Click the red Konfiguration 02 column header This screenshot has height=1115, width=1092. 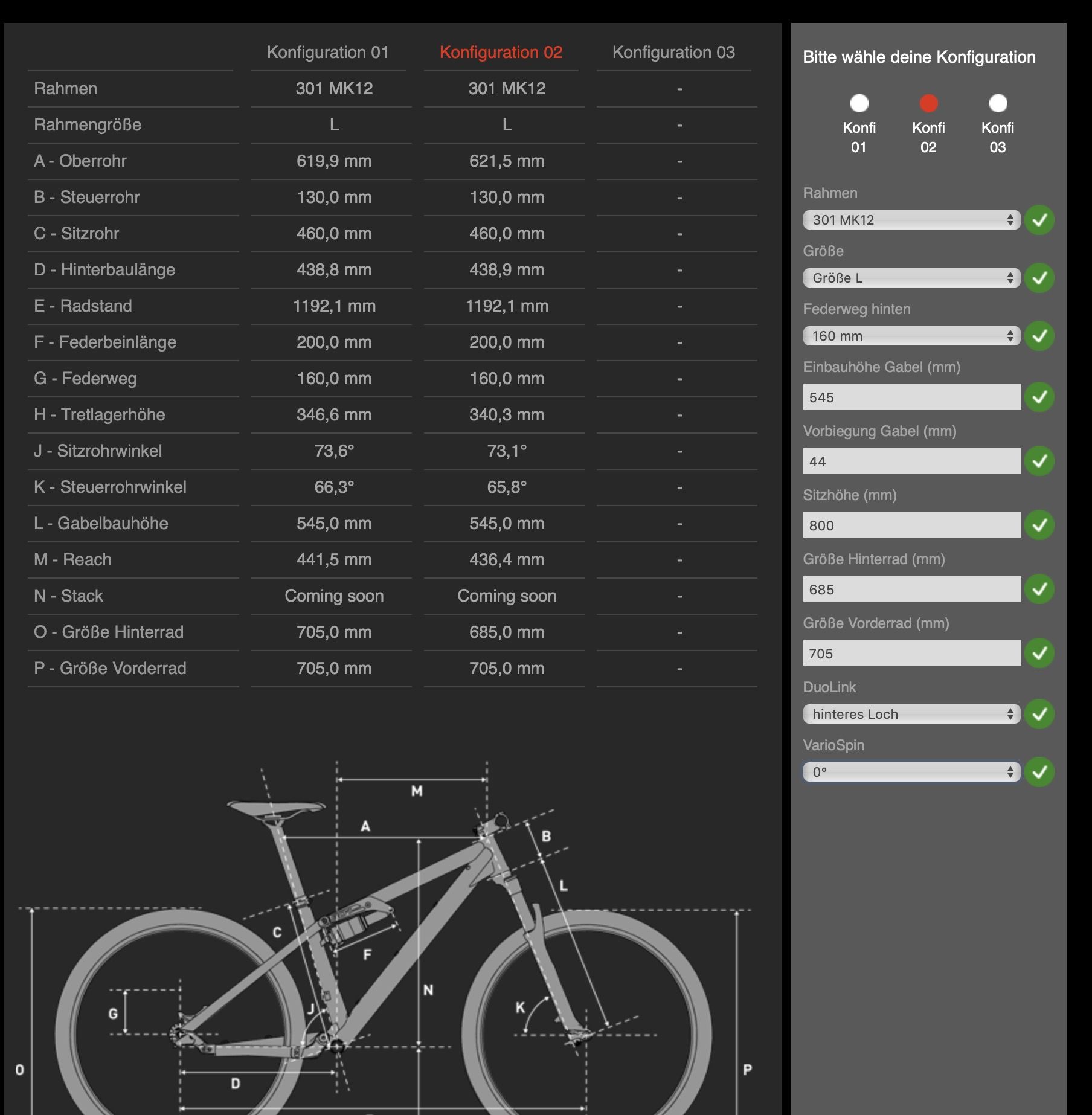pyautogui.click(x=501, y=53)
